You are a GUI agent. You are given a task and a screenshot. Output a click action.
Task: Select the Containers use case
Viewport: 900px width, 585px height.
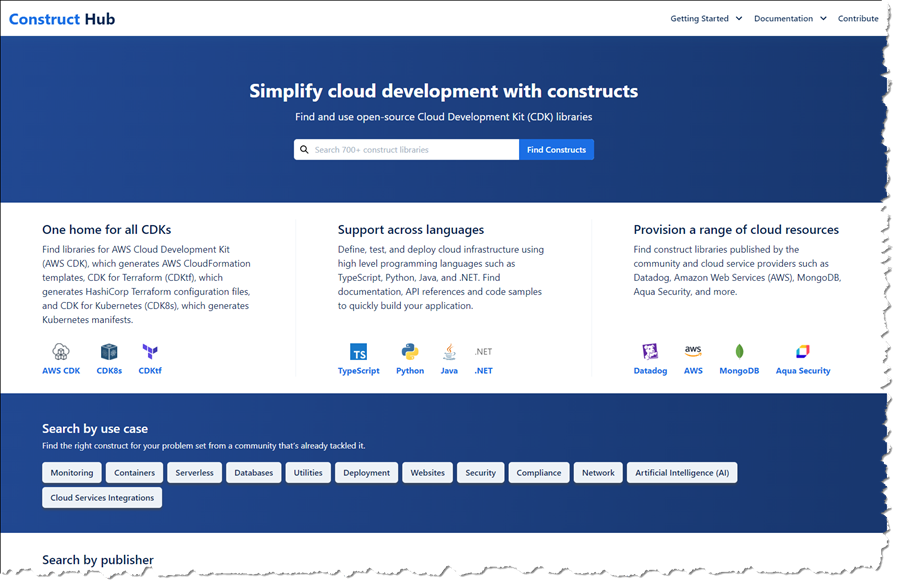click(x=134, y=472)
